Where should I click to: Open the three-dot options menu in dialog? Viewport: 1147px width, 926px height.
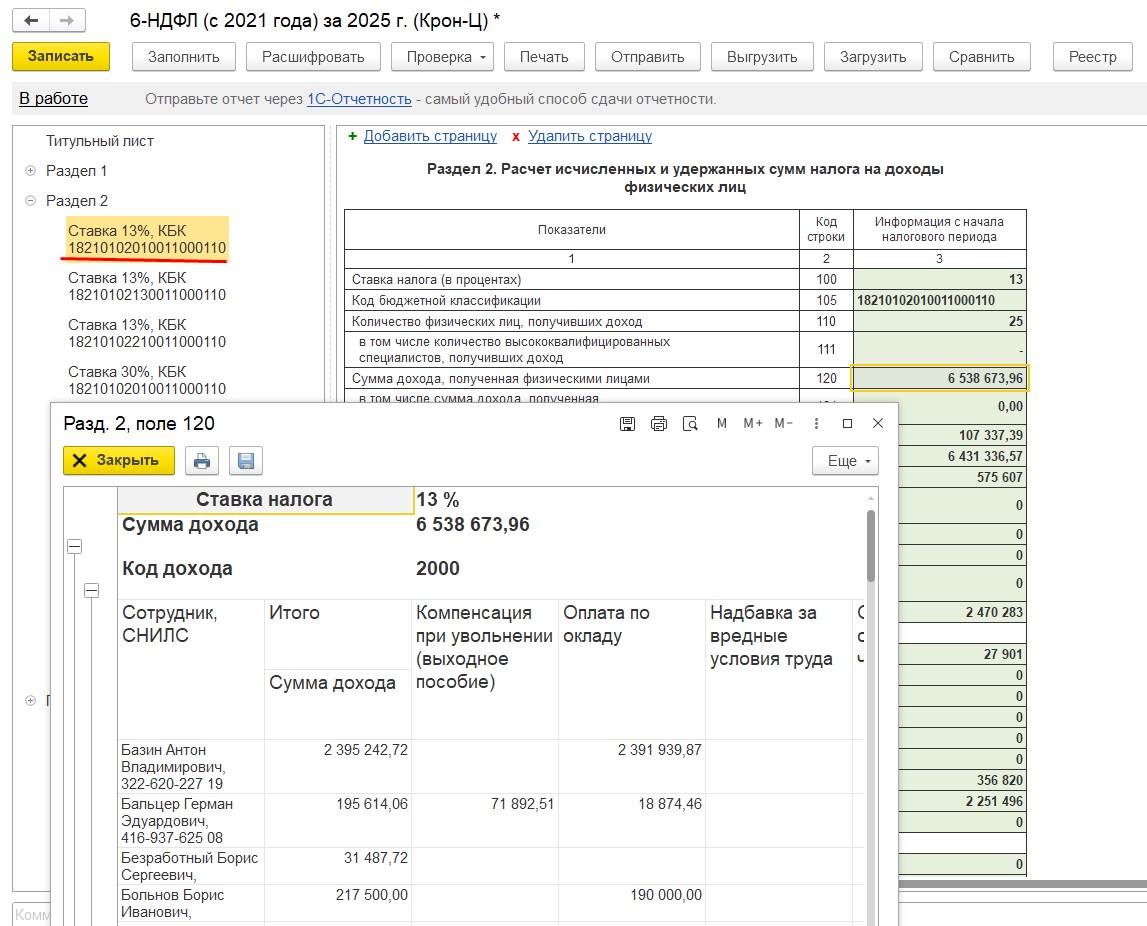(x=817, y=424)
